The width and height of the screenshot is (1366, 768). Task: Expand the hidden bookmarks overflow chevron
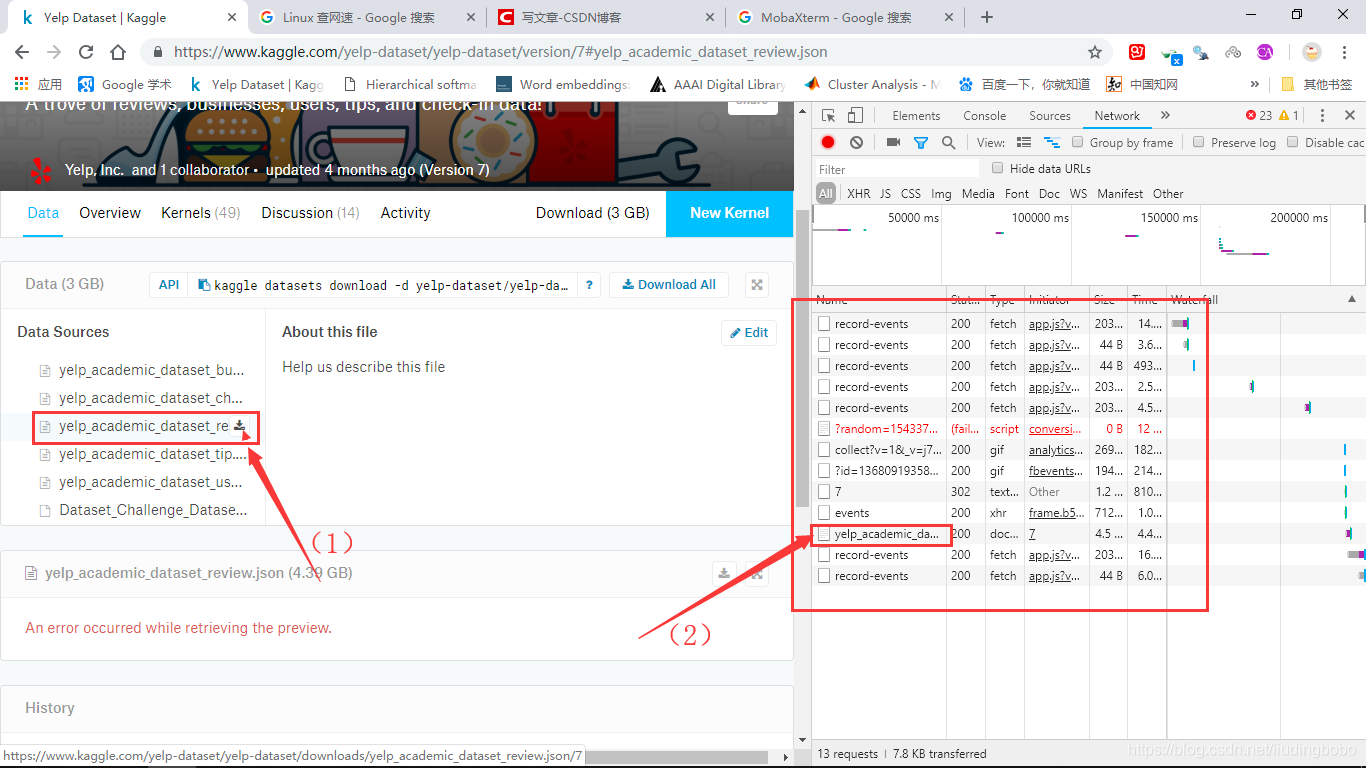click(x=1255, y=84)
